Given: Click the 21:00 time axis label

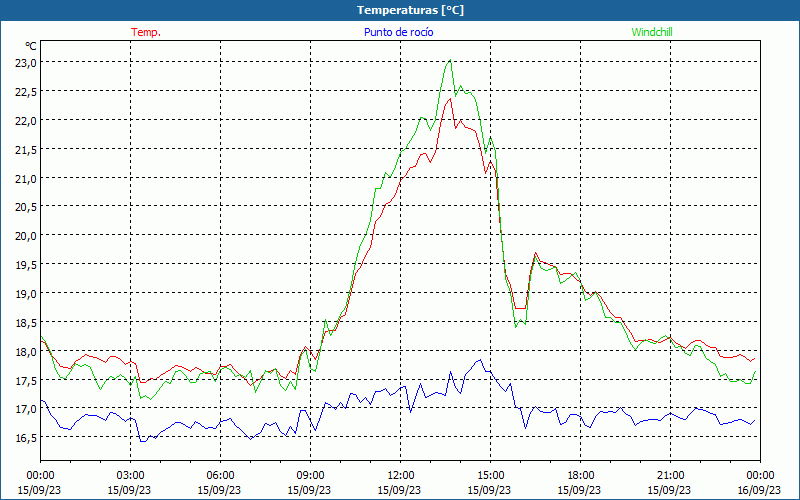Looking at the screenshot, I should [670, 476].
